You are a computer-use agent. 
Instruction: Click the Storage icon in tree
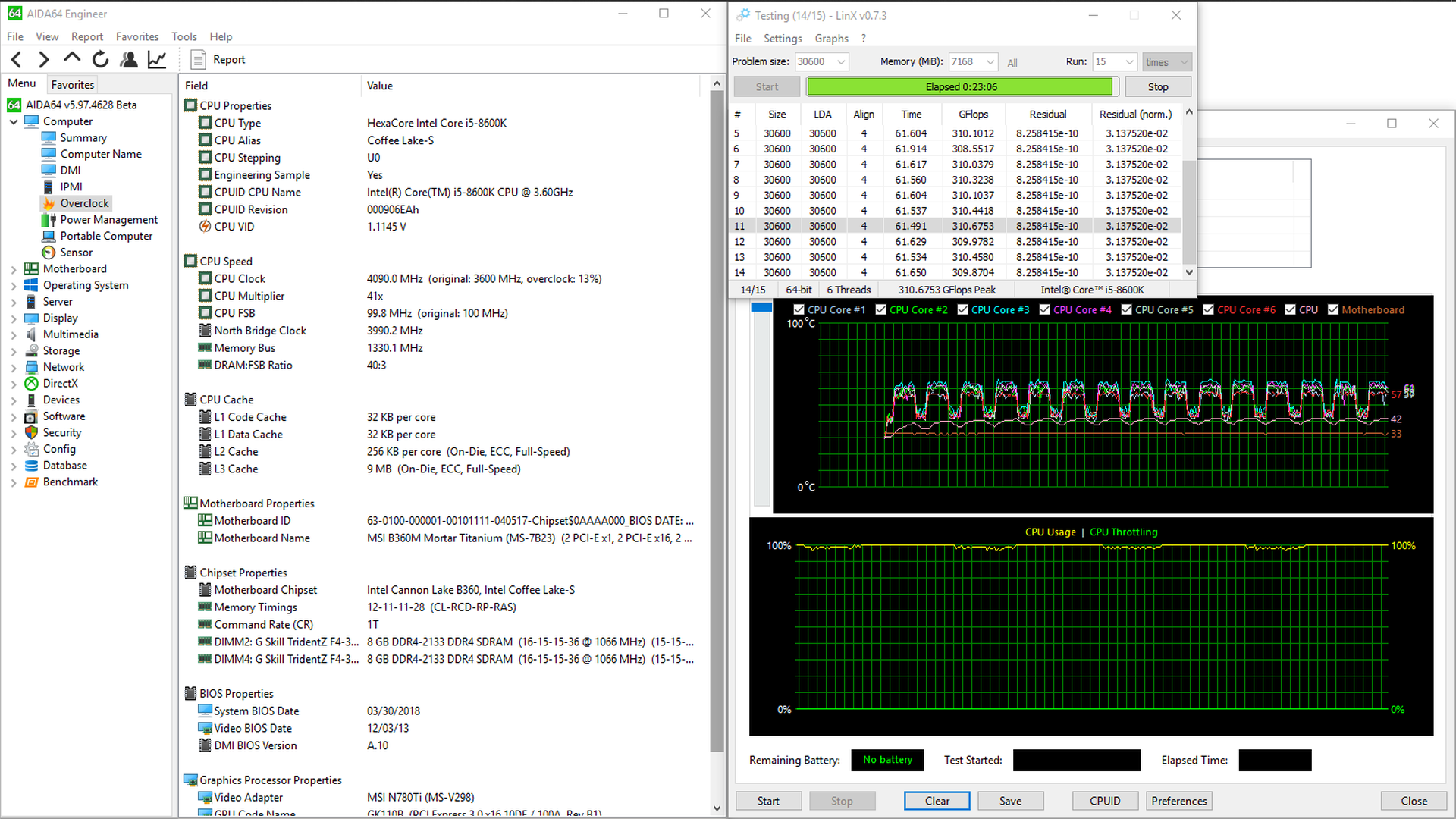pos(31,350)
